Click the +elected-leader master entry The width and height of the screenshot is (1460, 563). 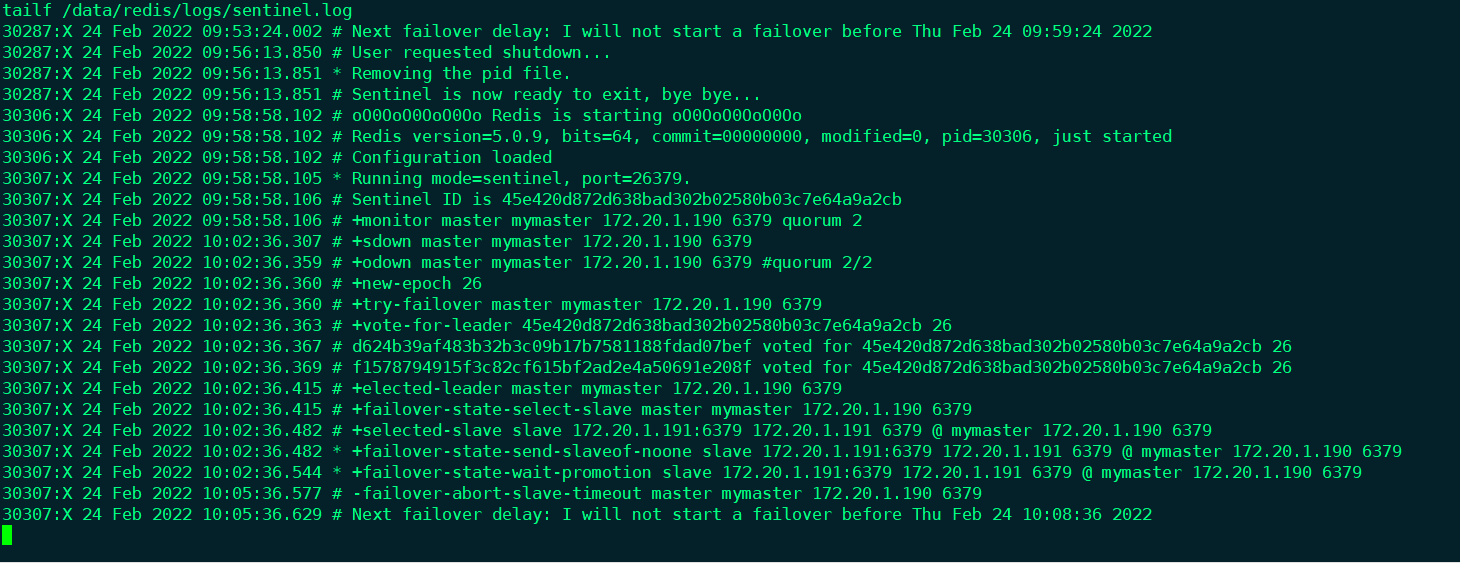[x=596, y=388]
